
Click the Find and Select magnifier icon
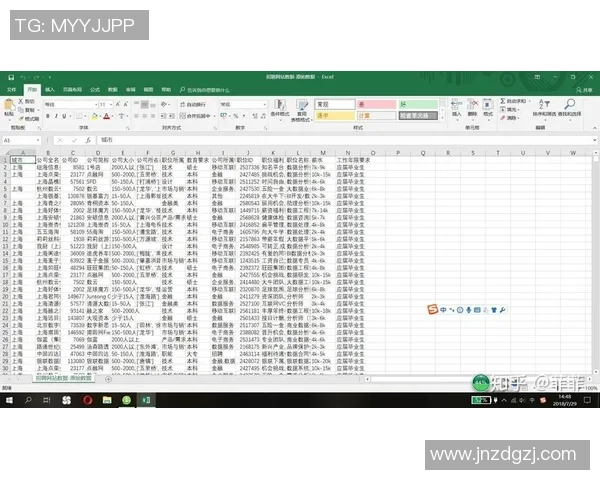tap(570, 104)
